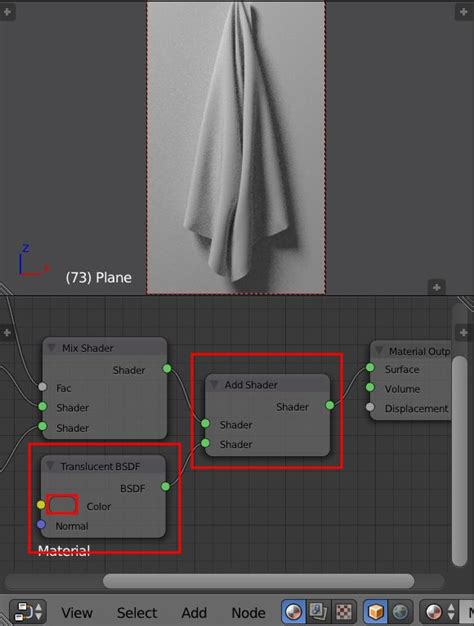Open the Add menu
Image resolution: width=474 pixels, height=626 pixels.
click(194, 612)
